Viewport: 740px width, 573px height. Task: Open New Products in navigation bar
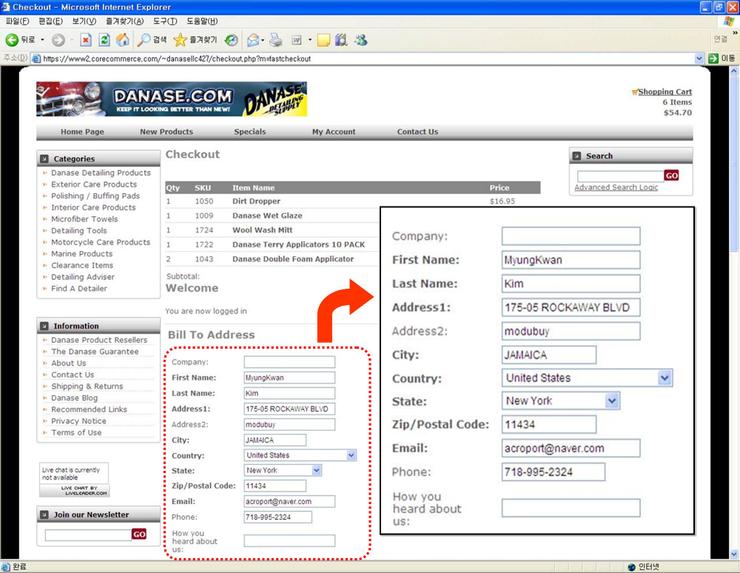coord(167,132)
